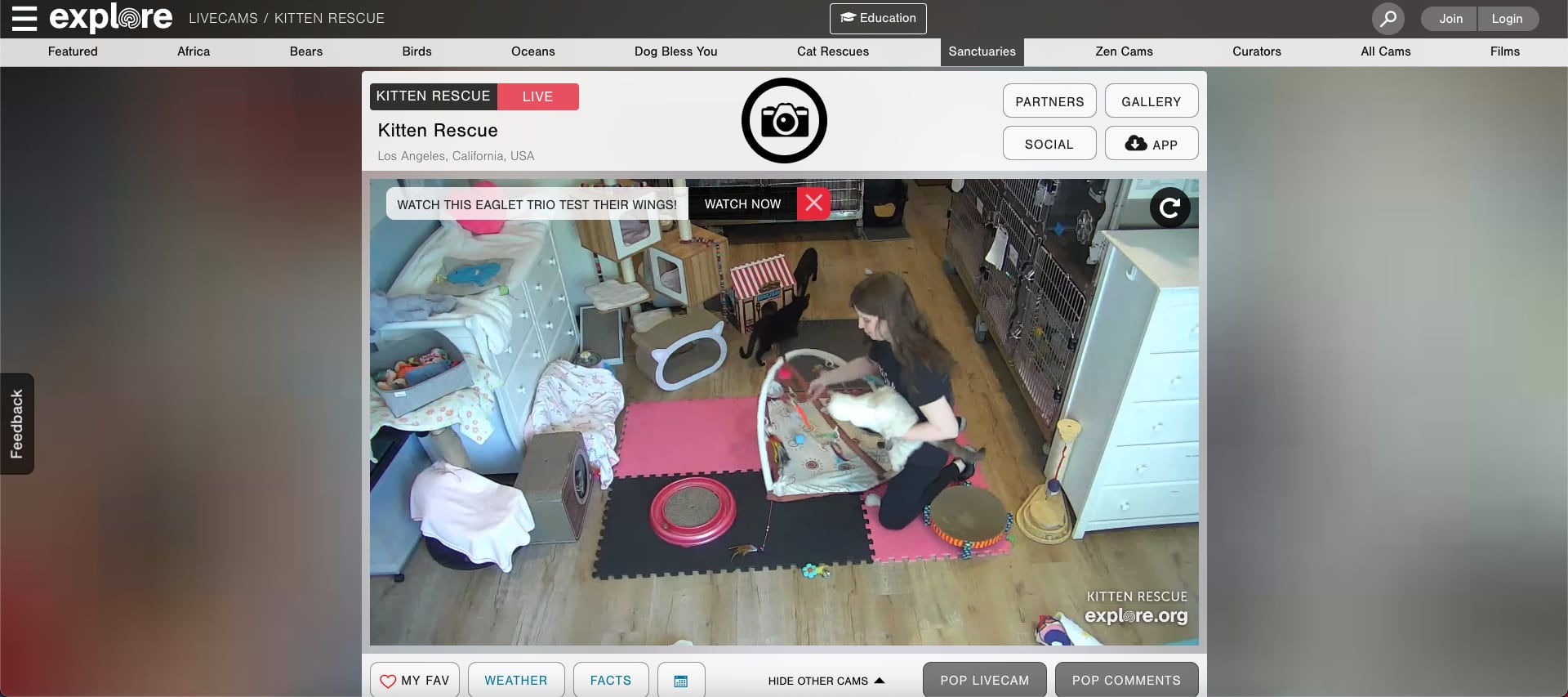Reload the live stream with refresh icon

[x=1169, y=208]
